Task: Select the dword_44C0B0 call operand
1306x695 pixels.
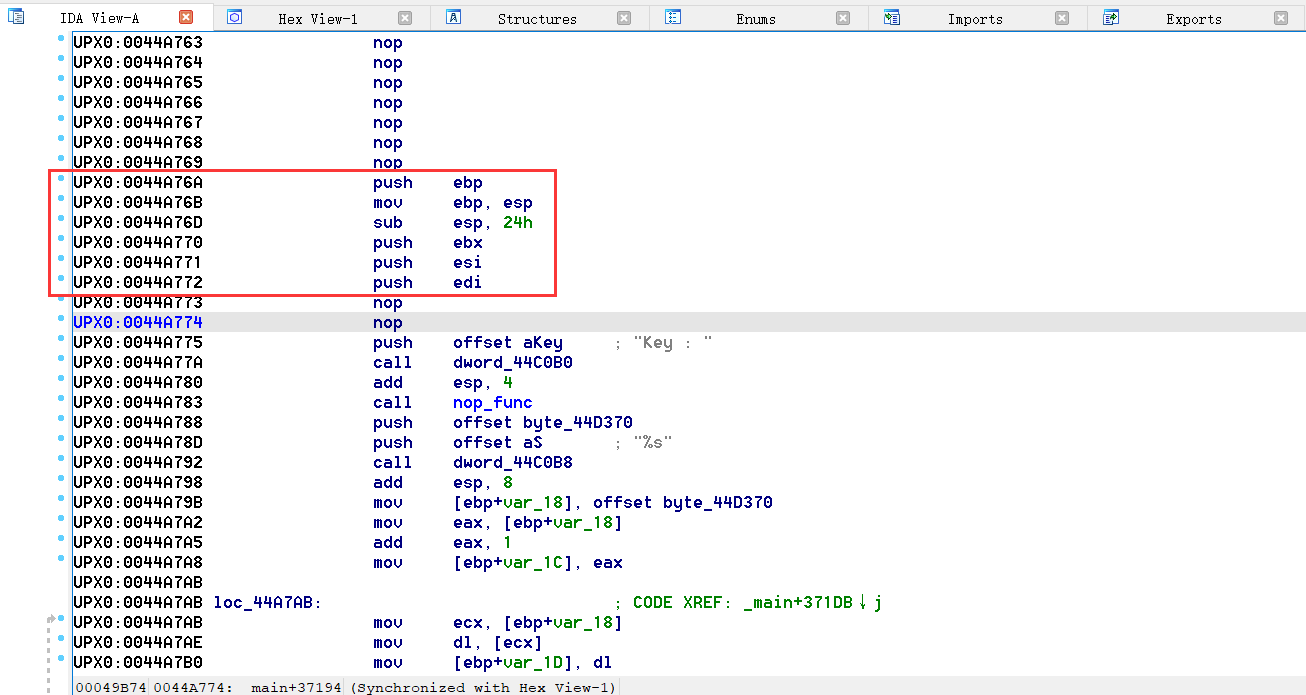Action: pos(512,363)
